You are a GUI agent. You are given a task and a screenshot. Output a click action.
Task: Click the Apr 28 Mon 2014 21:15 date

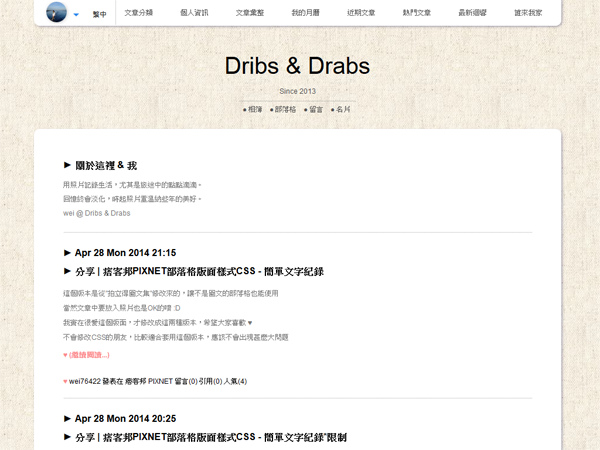pyautogui.click(x=126, y=253)
